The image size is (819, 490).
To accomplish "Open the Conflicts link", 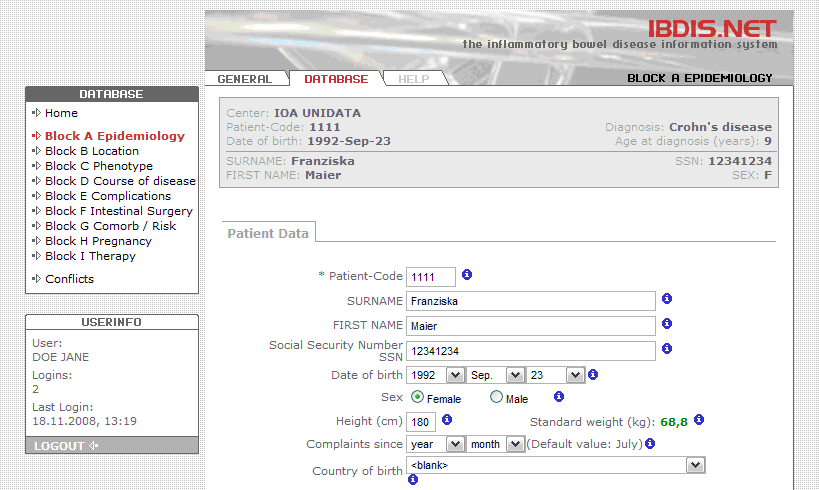I will [69, 279].
